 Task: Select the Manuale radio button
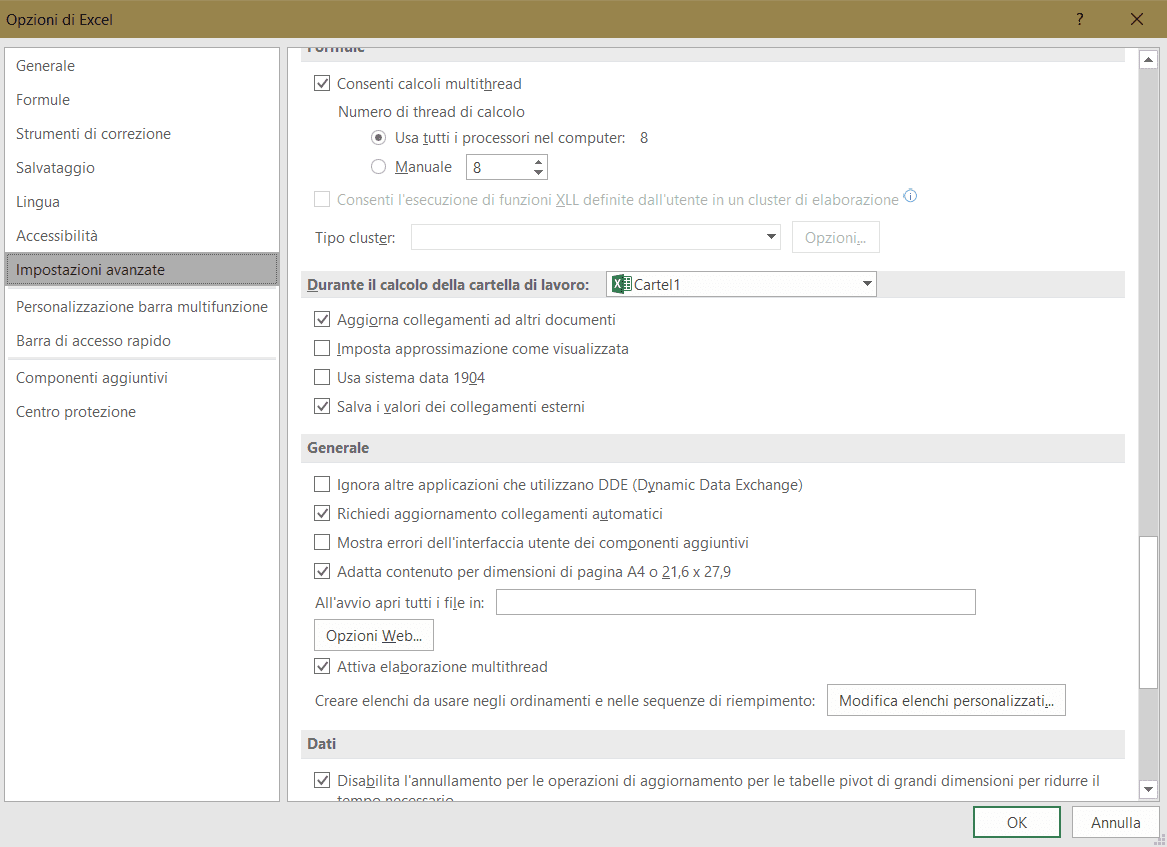(379, 167)
